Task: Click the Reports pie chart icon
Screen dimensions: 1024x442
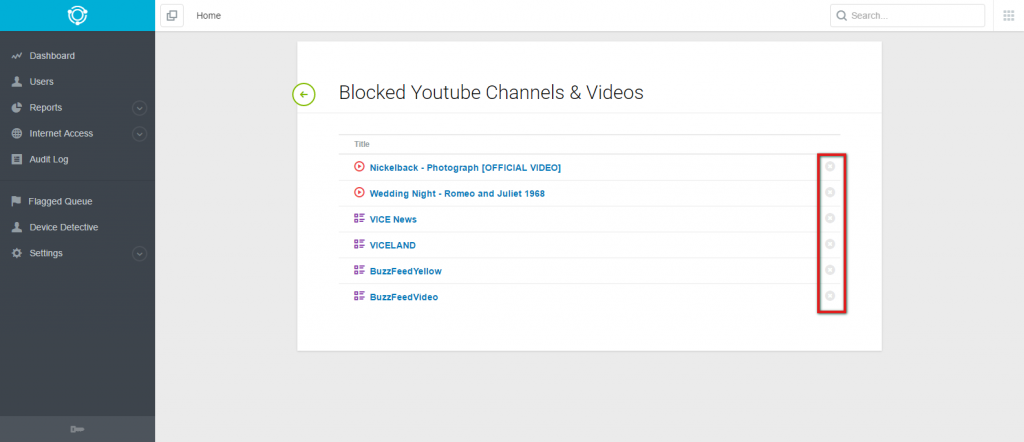Action: 17,108
